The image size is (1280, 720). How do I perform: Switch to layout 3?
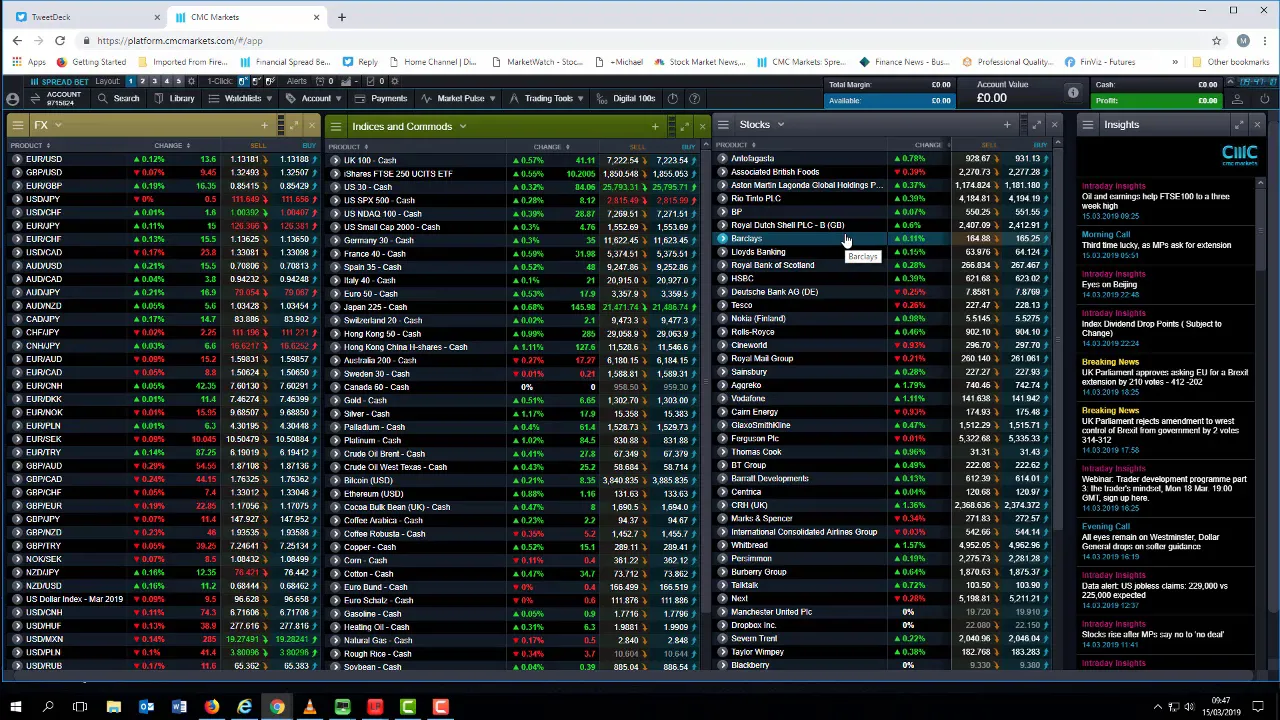click(x=154, y=81)
